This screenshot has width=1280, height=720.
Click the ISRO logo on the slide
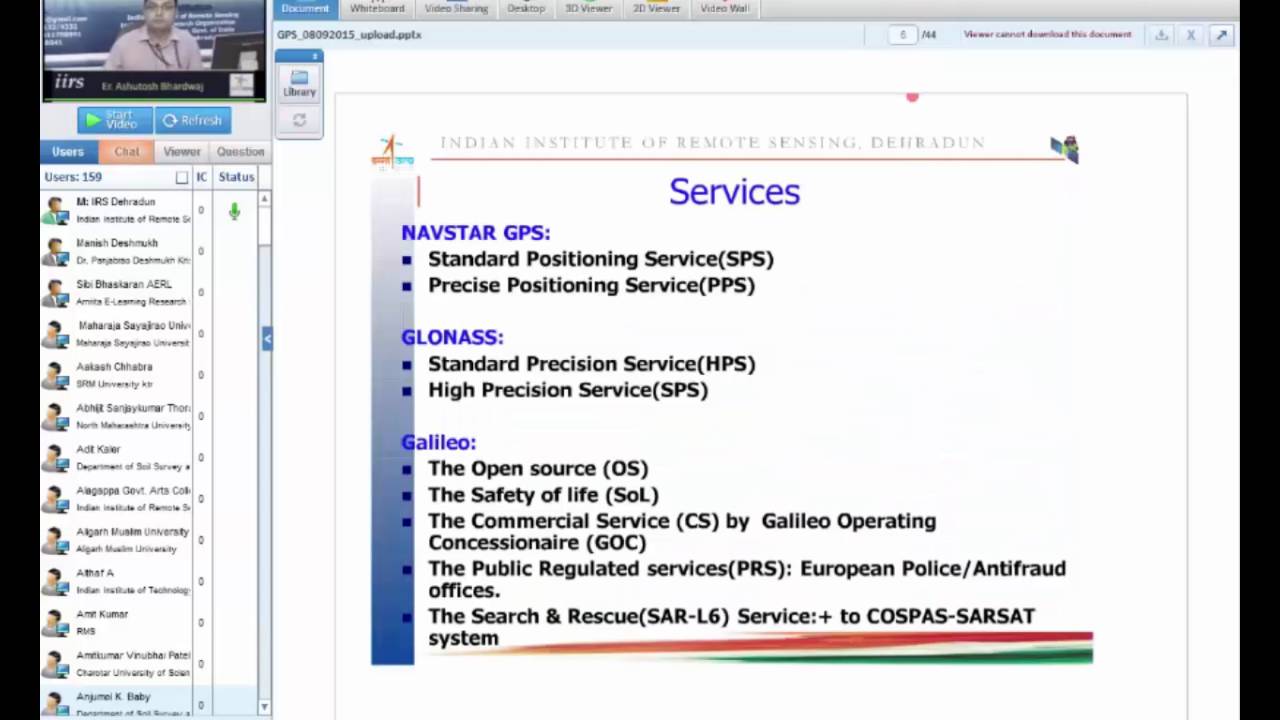[392, 151]
